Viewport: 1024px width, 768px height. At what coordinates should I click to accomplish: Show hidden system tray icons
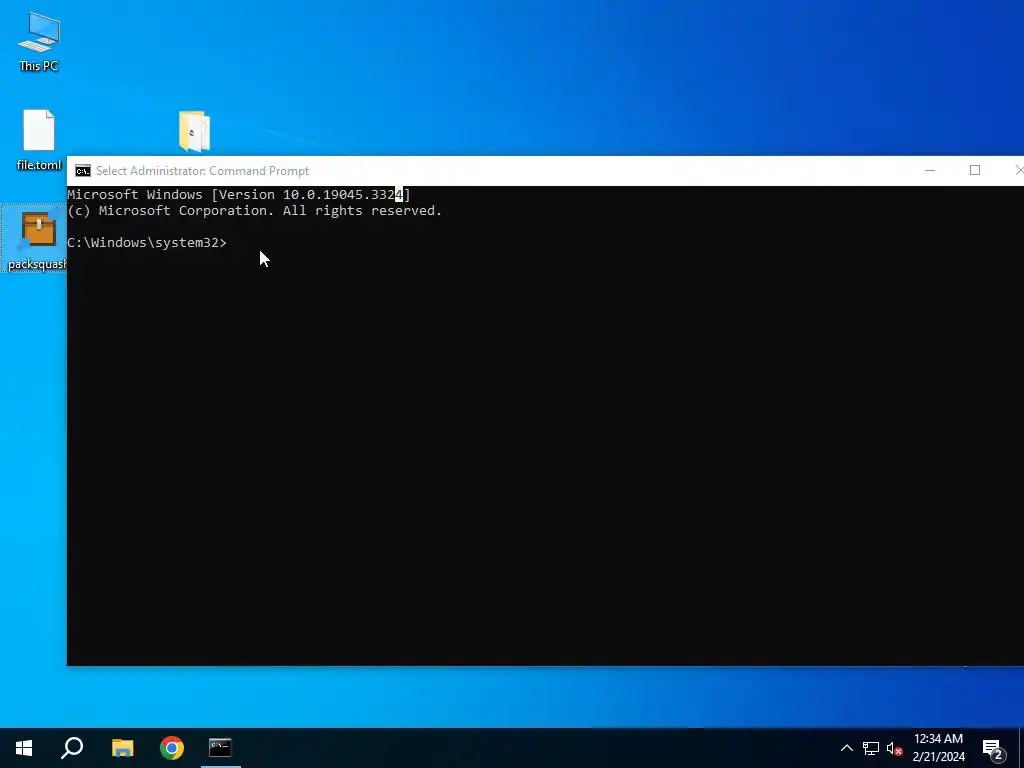point(846,748)
